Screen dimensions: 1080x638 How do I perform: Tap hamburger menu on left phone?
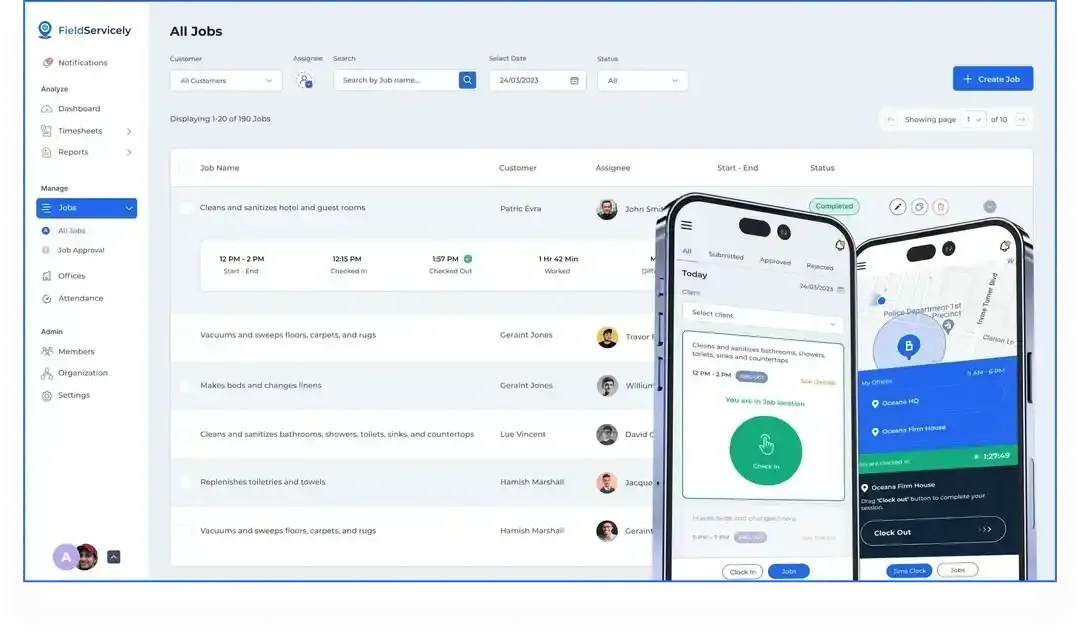(687, 225)
